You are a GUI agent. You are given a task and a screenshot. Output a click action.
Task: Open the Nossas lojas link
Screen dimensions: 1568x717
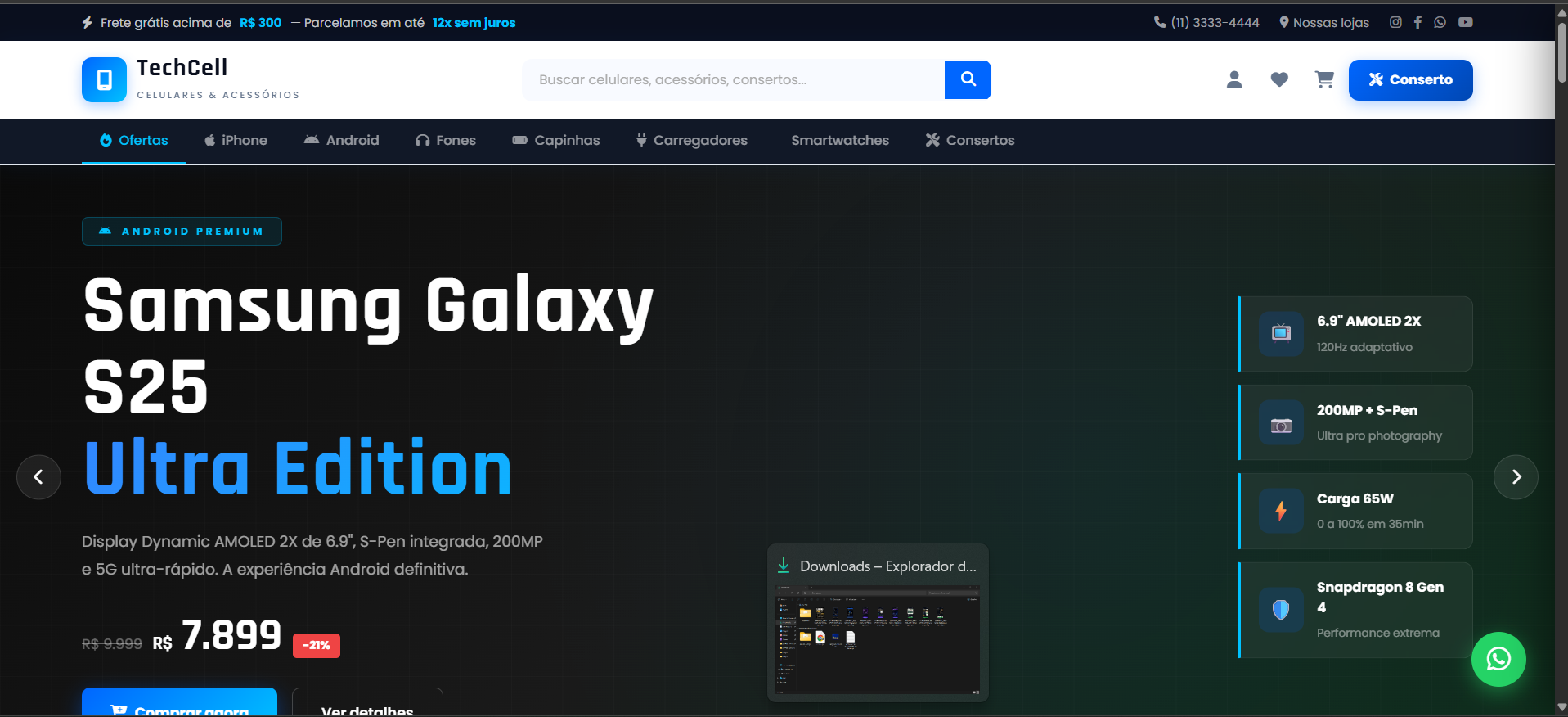1324,22
